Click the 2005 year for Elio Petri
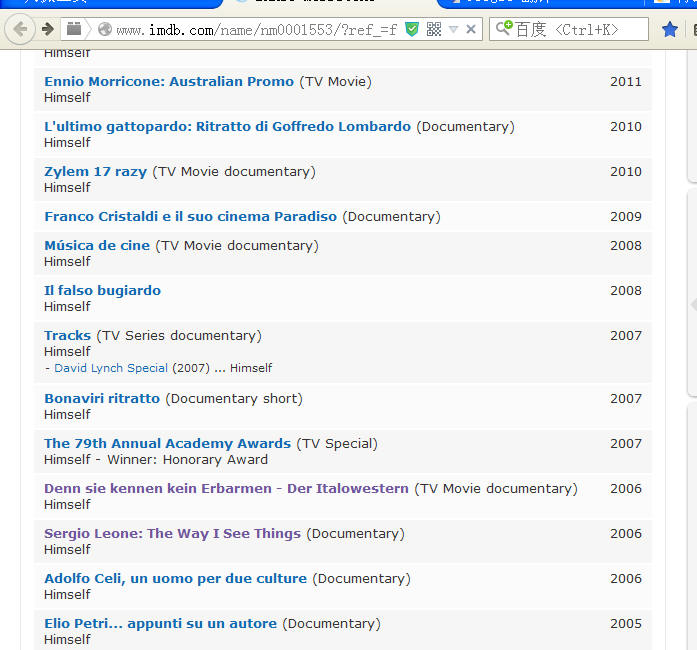The height and width of the screenshot is (650, 697). (626, 624)
